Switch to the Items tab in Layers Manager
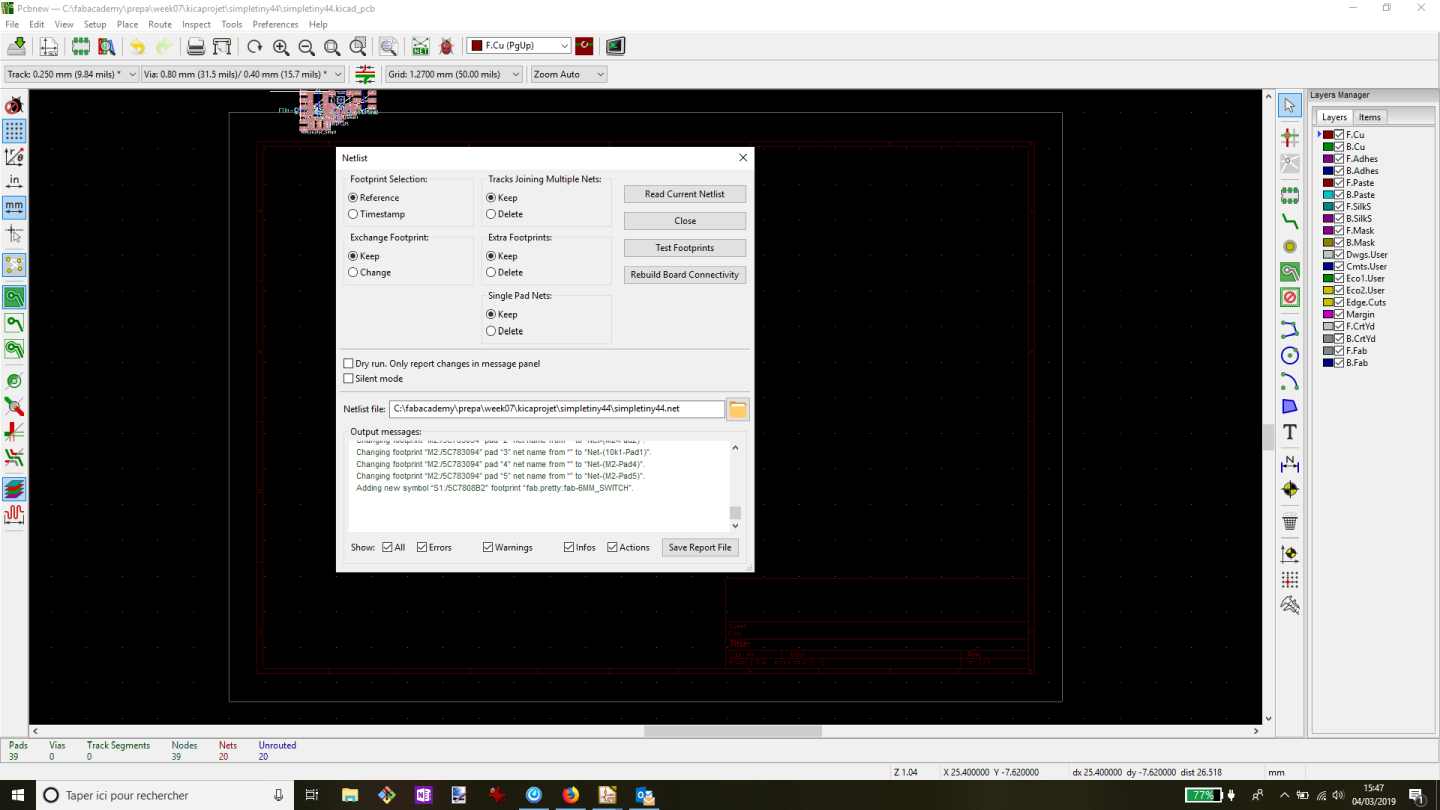This screenshot has width=1440, height=810. 1369,117
